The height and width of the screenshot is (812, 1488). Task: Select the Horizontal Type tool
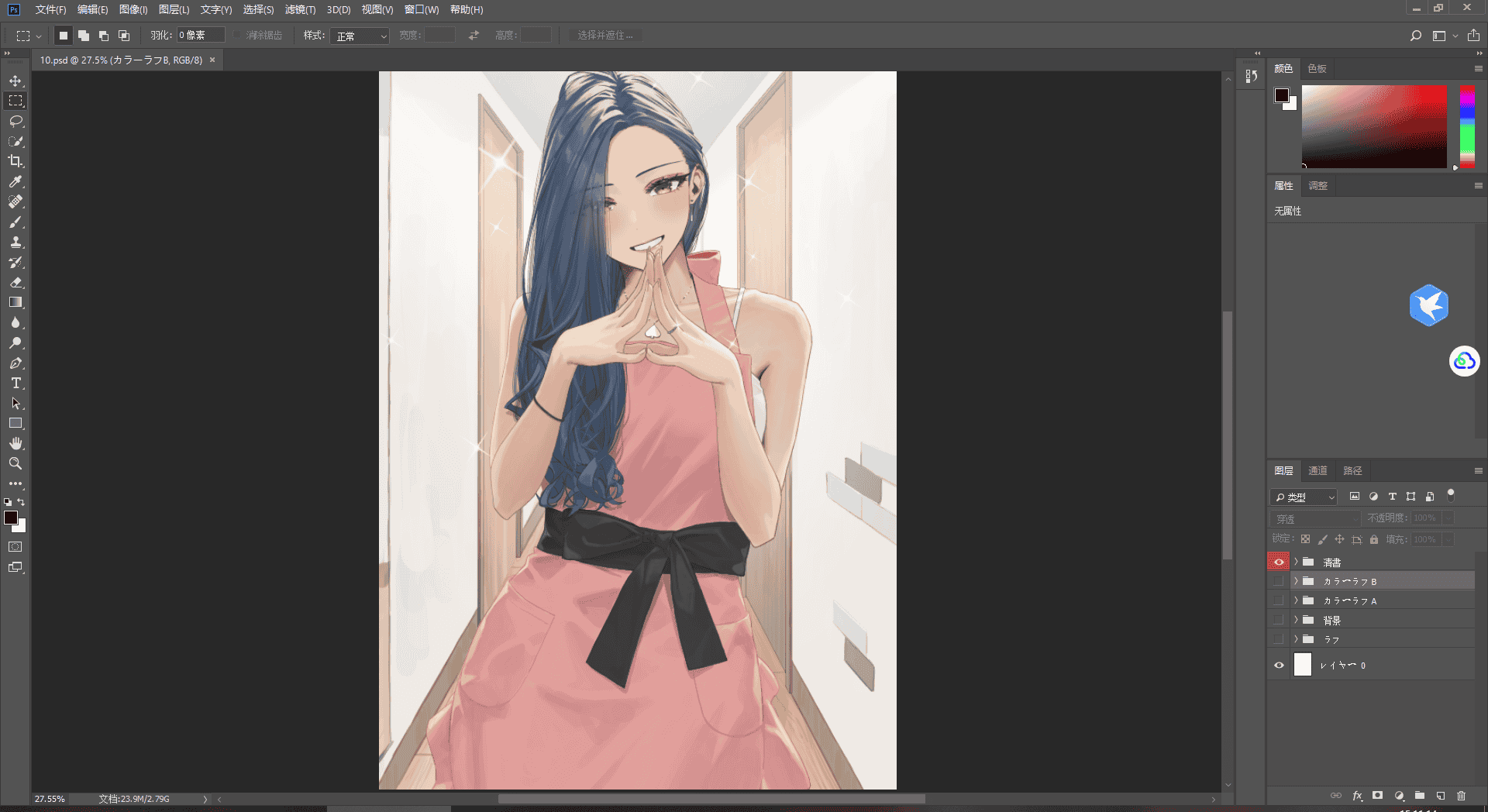[15, 383]
